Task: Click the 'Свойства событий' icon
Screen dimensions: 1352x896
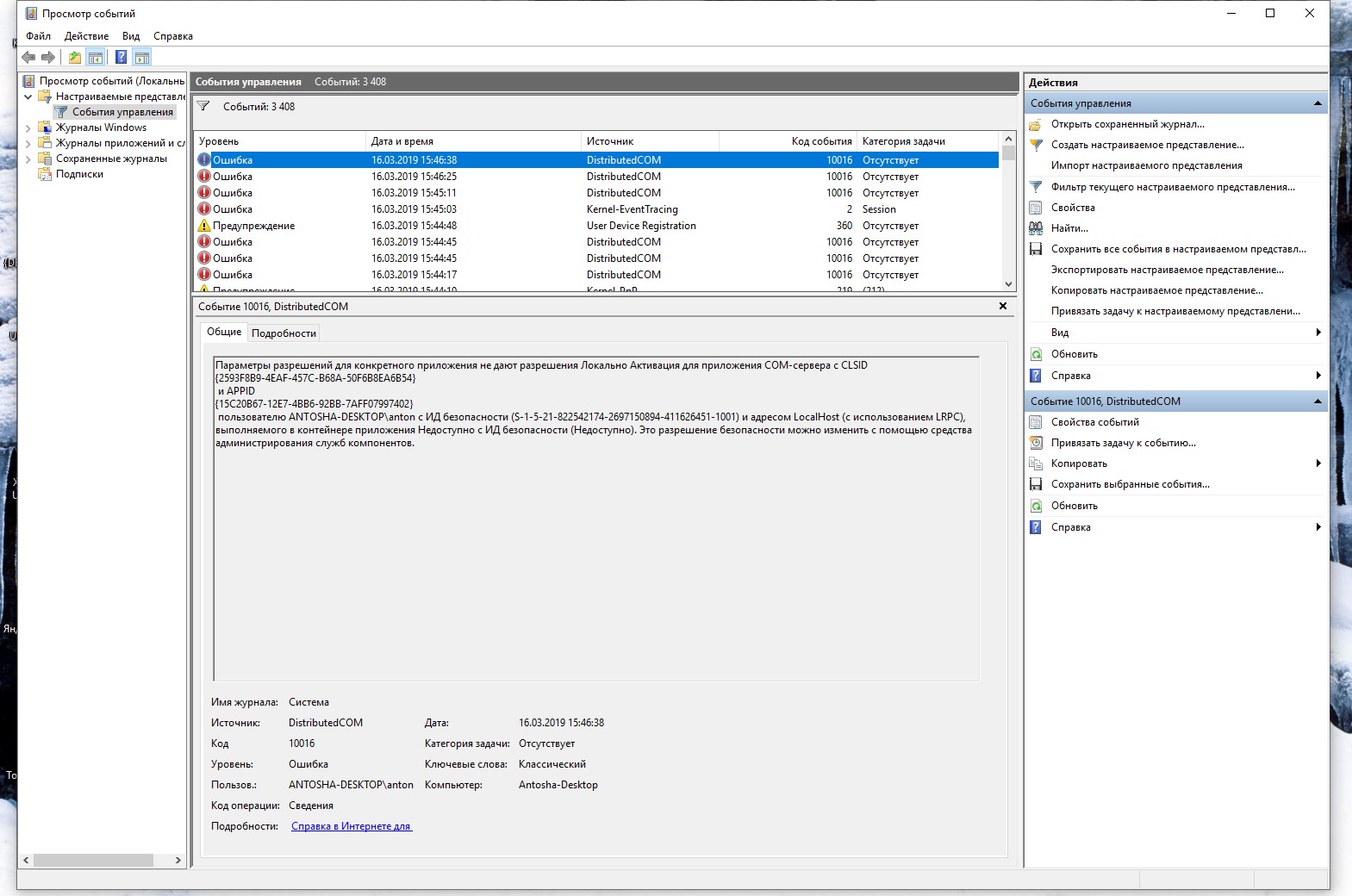Action: coord(1036,422)
